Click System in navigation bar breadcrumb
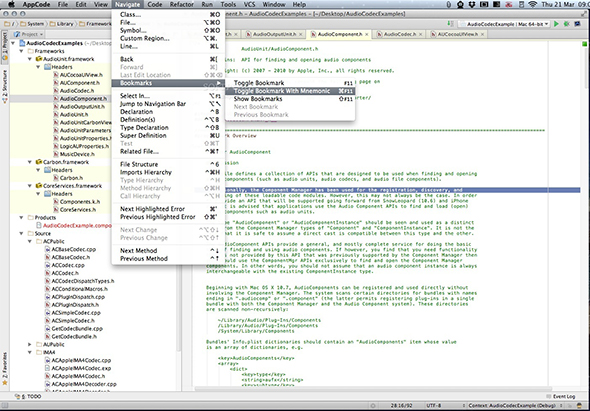Viewport: 590px width, 411px height. [32, 24]
